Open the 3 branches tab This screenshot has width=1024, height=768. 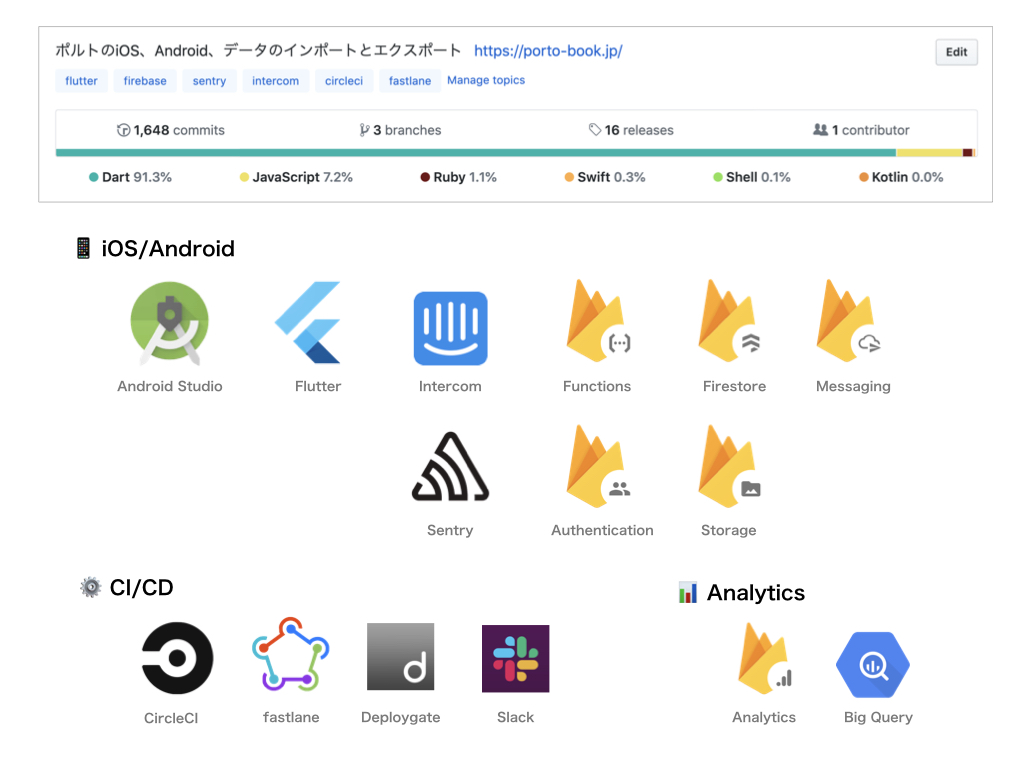pos(400,130)
